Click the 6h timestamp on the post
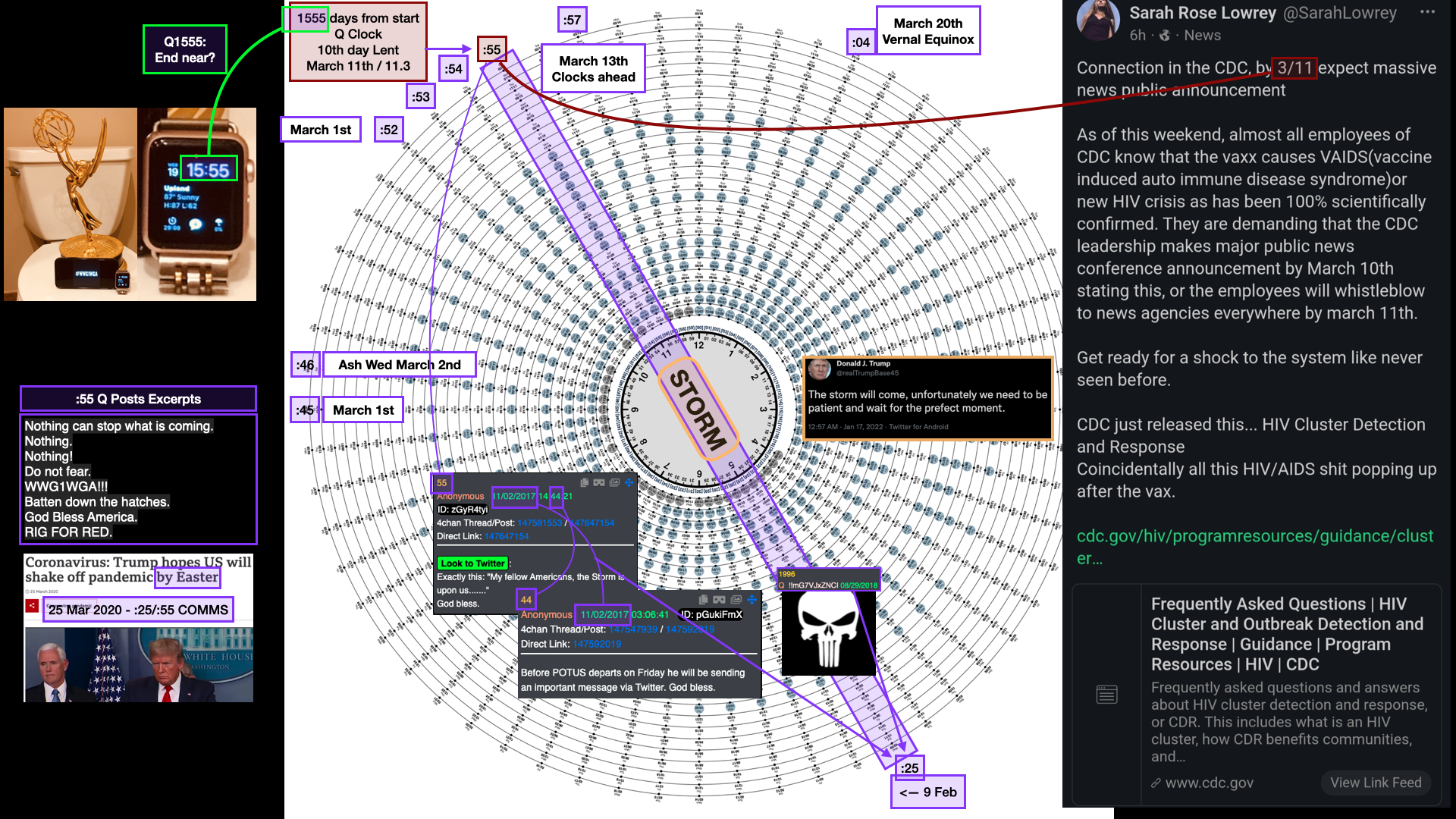The height and width of the screenshot is (819, 1456). tap(1137, 36)
